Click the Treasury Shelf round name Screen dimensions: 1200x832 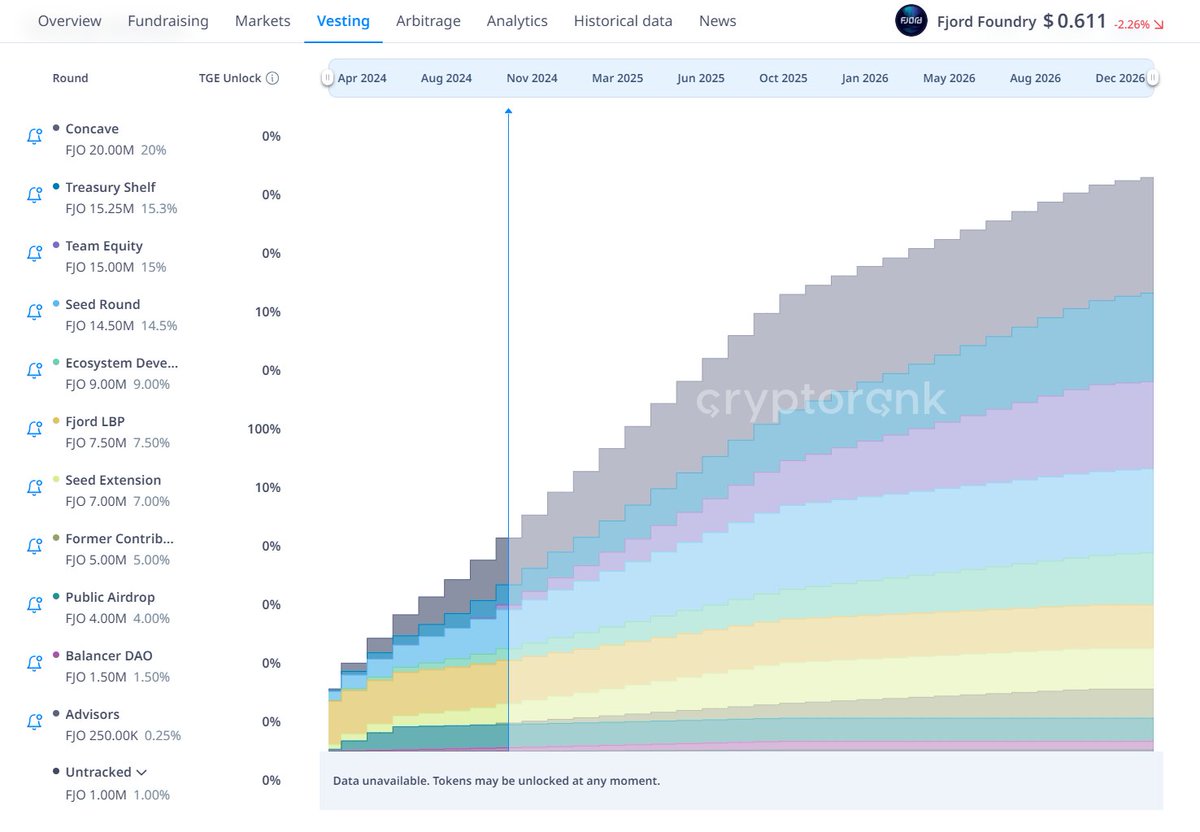click(110, 187)
